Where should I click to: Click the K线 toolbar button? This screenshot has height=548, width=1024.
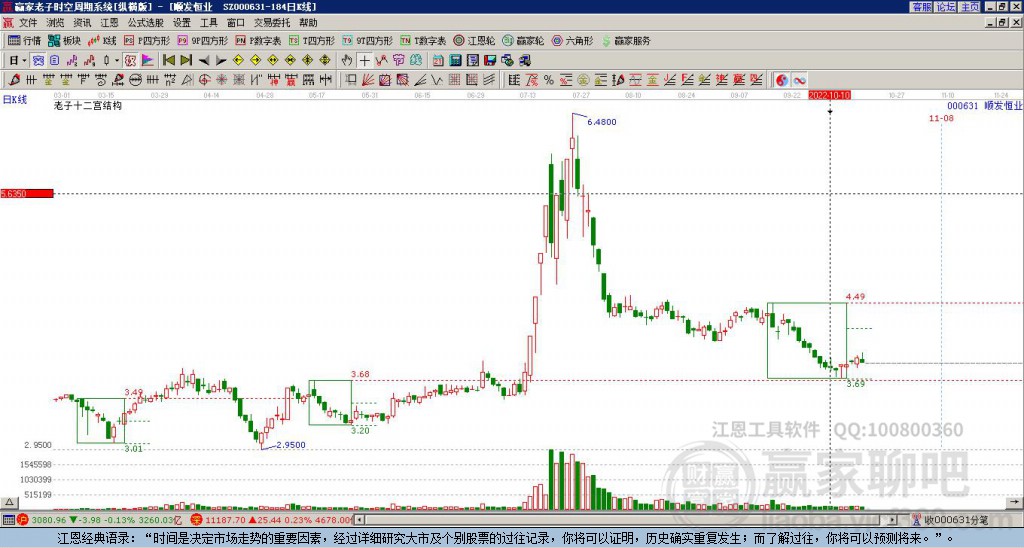tap(103, 40)
